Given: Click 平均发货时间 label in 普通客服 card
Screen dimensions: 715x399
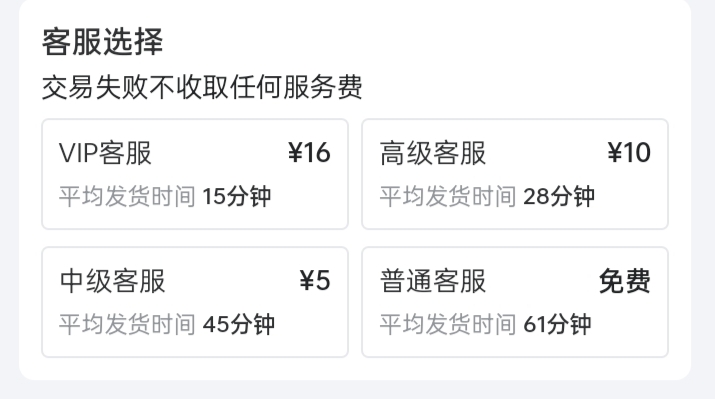Looking at the screenshot, I should click(448, 325).
